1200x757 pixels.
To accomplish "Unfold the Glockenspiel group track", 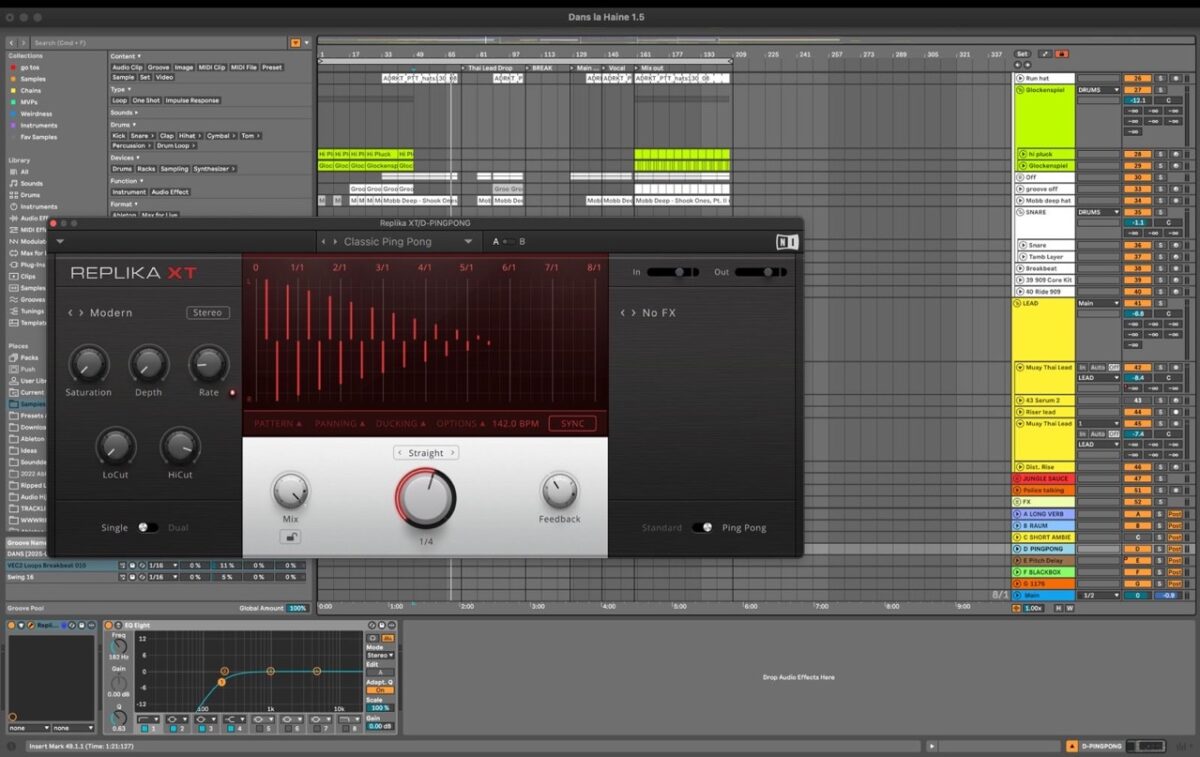I will (1022, 90).
